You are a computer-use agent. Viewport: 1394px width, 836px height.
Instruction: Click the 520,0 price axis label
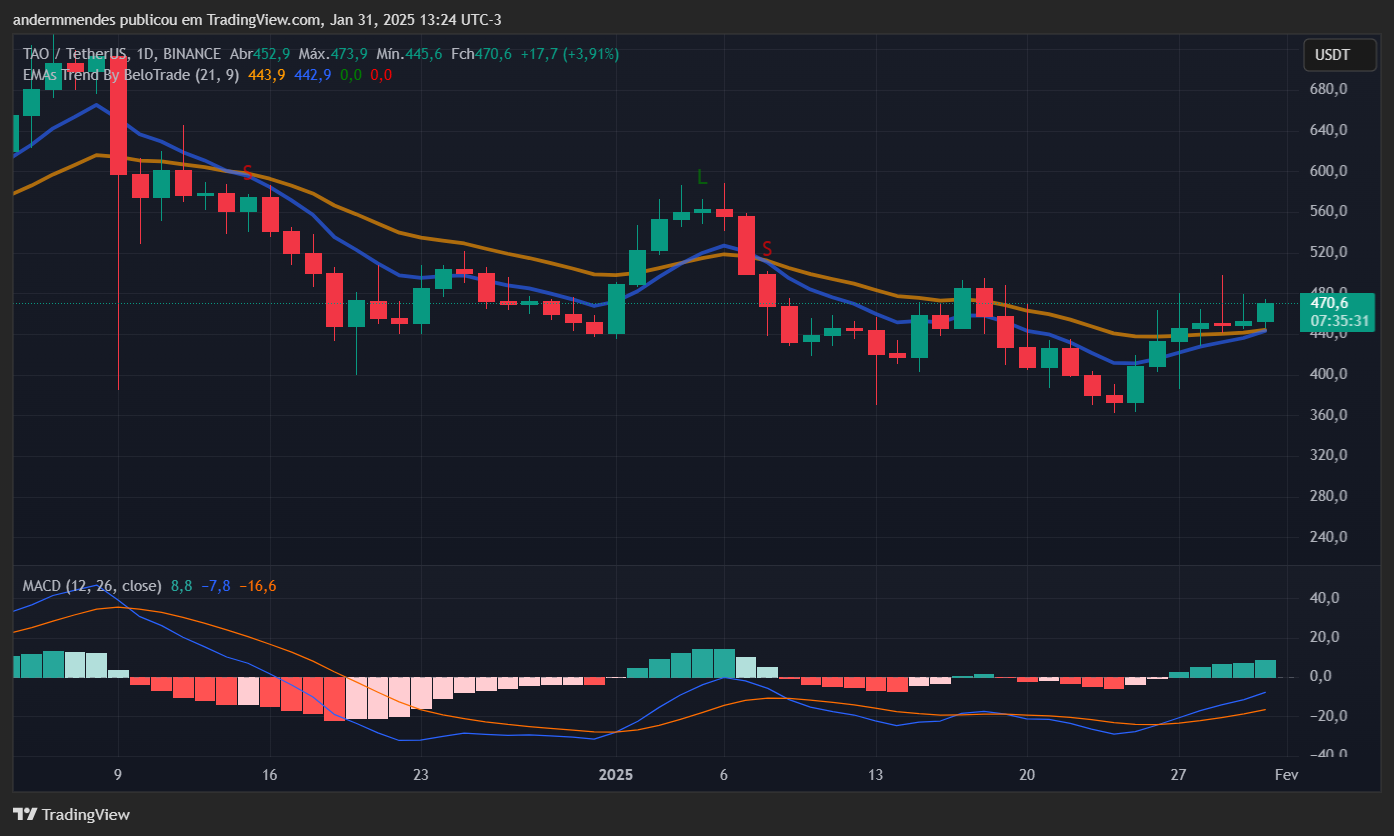[1329, 252]
